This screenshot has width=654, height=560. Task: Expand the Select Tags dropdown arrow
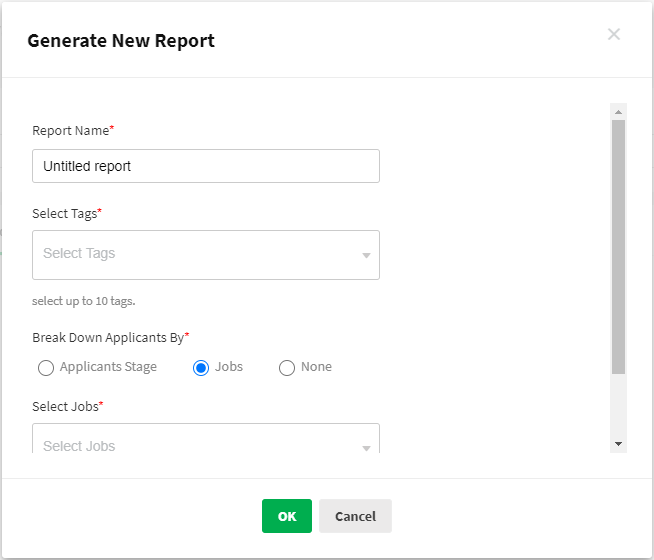coord(366,256)
